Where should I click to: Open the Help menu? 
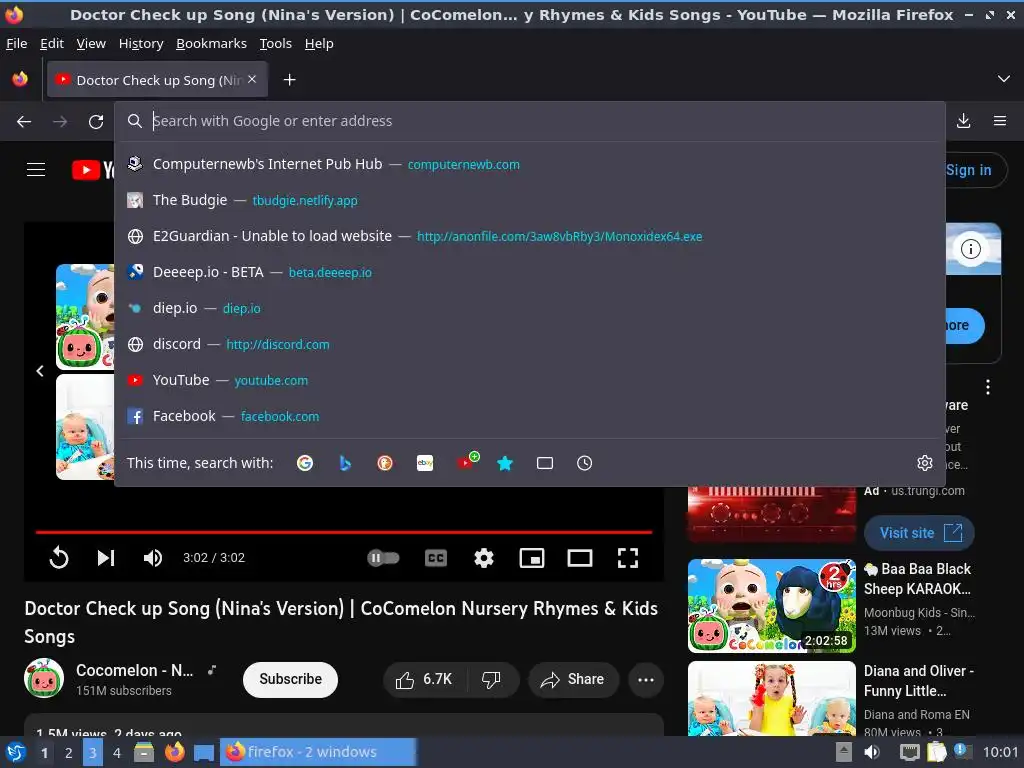pyautogui.click(x=319, y=44)
